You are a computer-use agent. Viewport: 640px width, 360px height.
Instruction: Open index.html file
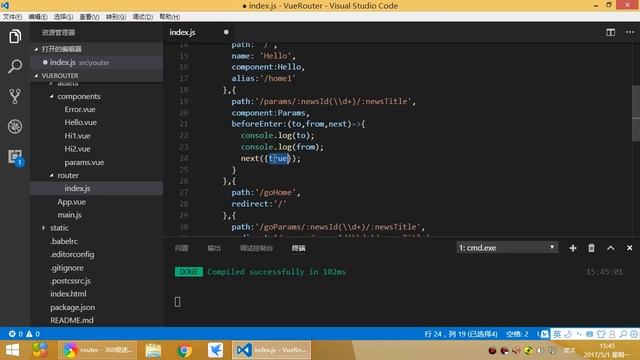coord(68,294)
